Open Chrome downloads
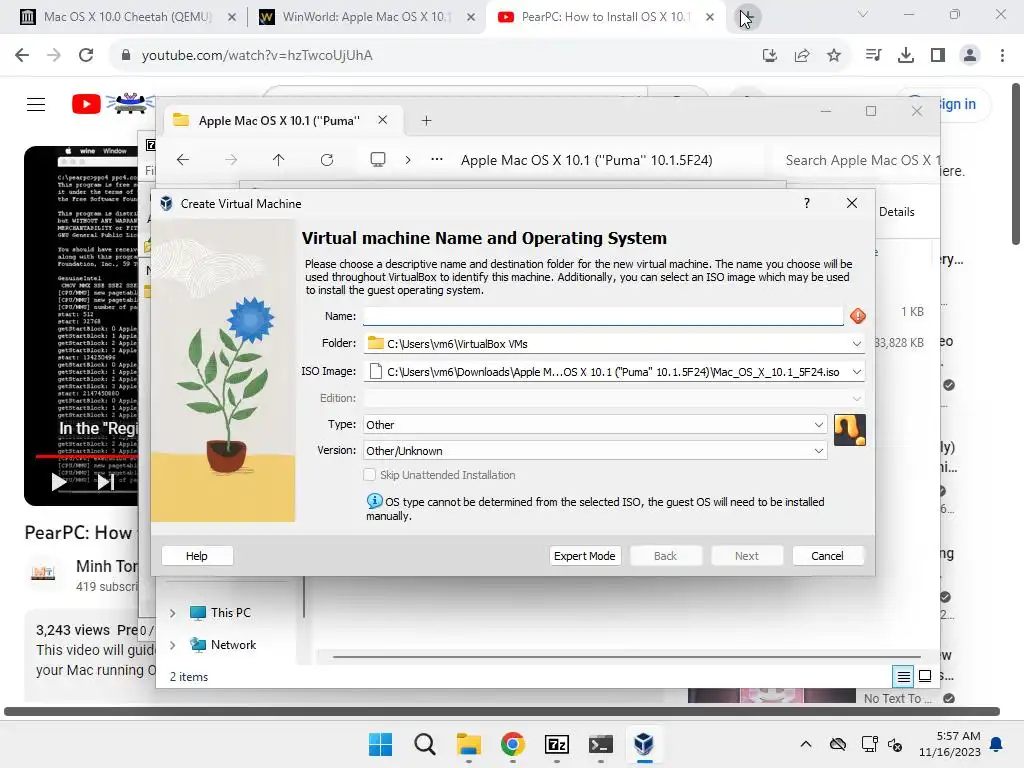 pyautogui.click(x=906, y=56)
